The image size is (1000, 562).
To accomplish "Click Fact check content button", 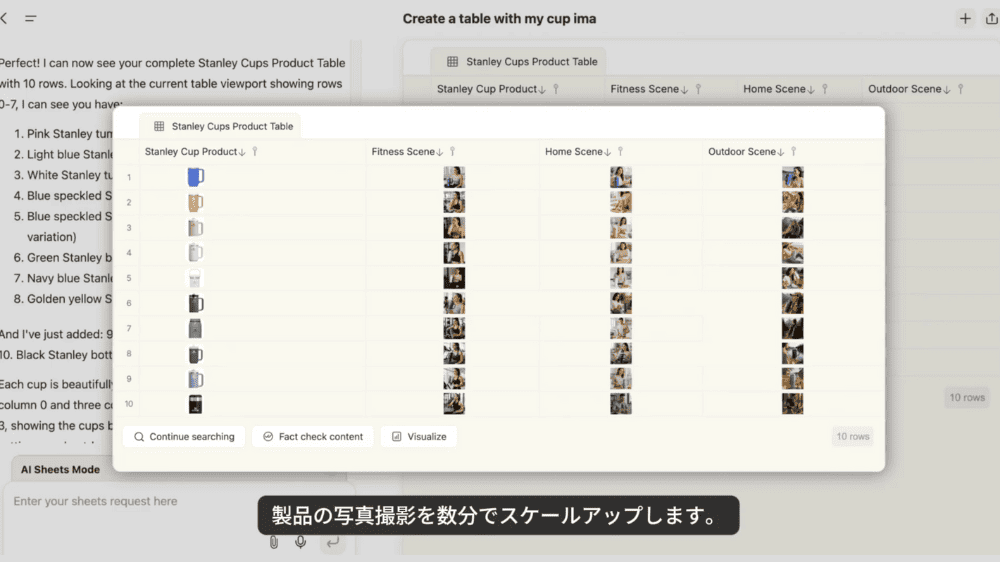I will pyautogui.click(x=312, y=437).
